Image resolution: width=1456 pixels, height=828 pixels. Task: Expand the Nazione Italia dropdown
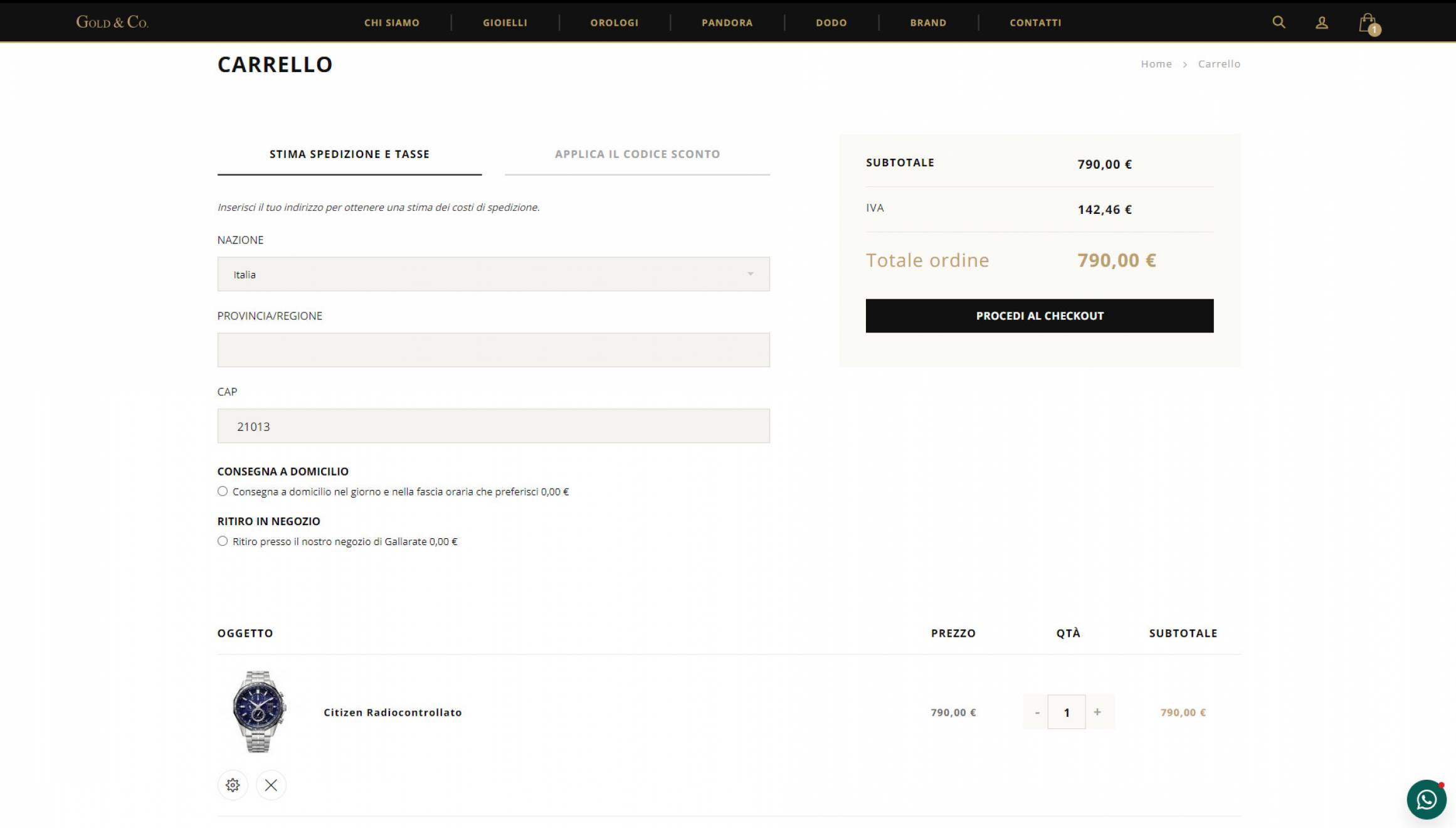coord(493,274)
